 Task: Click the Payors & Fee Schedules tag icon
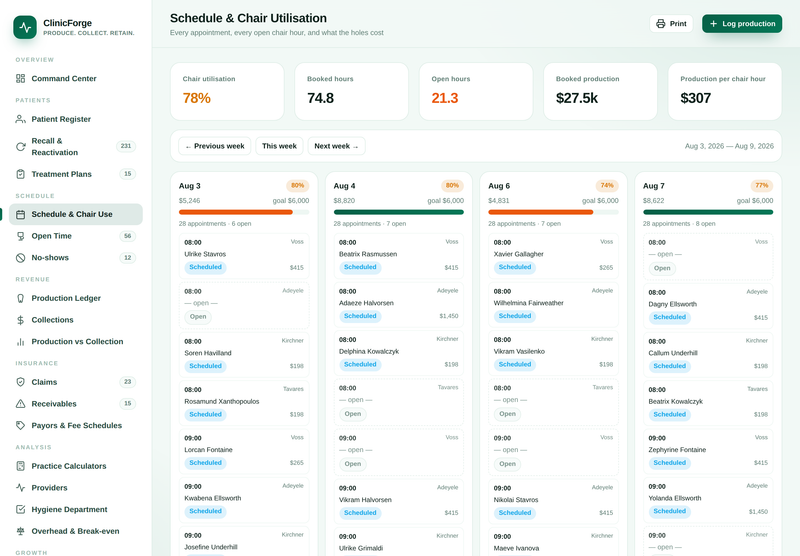(20, 425)
